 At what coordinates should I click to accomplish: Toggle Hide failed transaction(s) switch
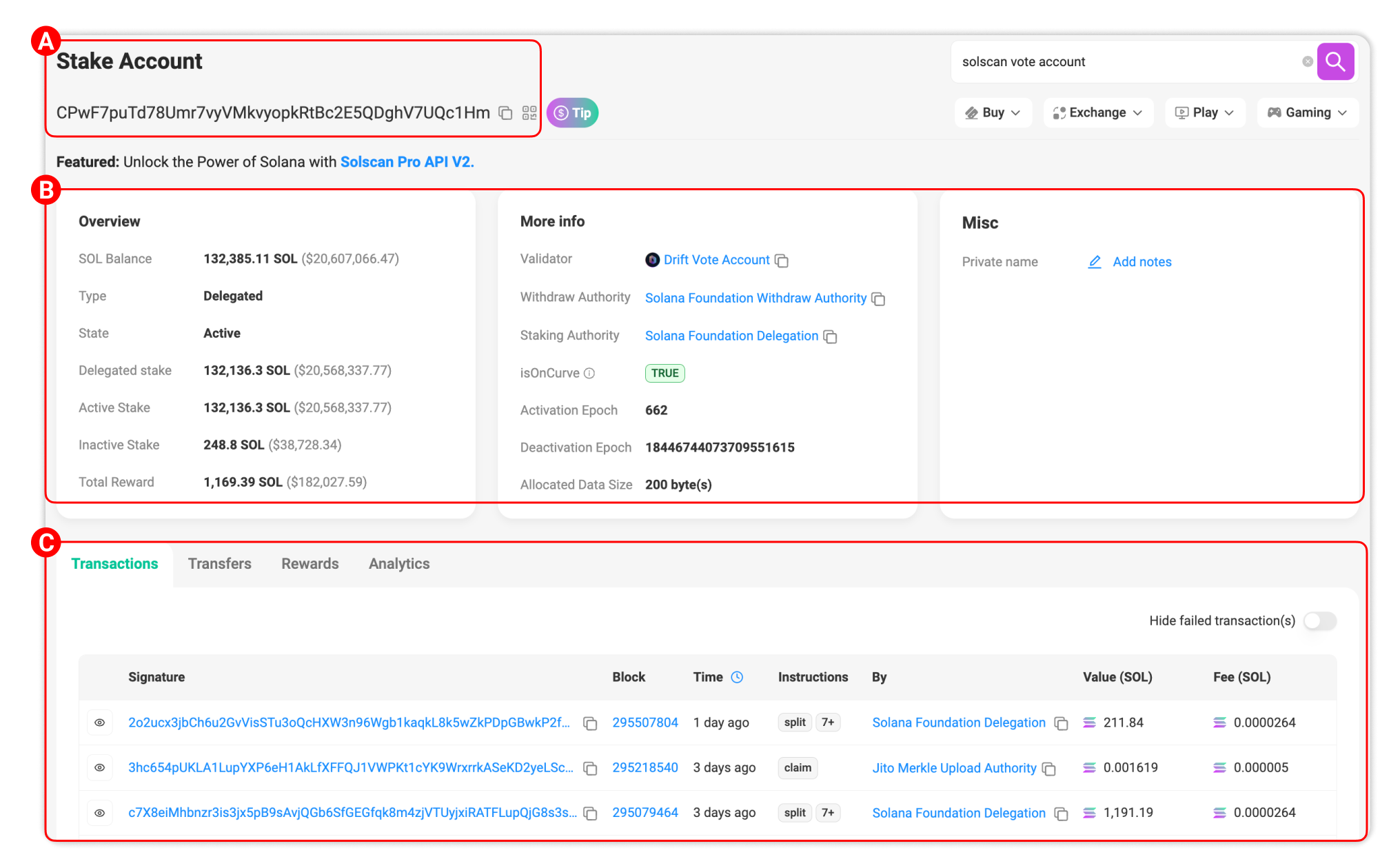1320,621
